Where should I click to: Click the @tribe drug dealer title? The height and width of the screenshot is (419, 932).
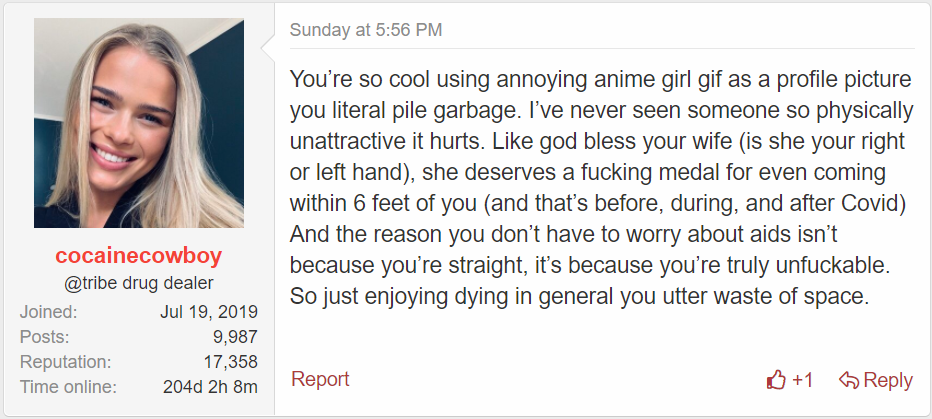pyautogui.click(x=138, y=283)
